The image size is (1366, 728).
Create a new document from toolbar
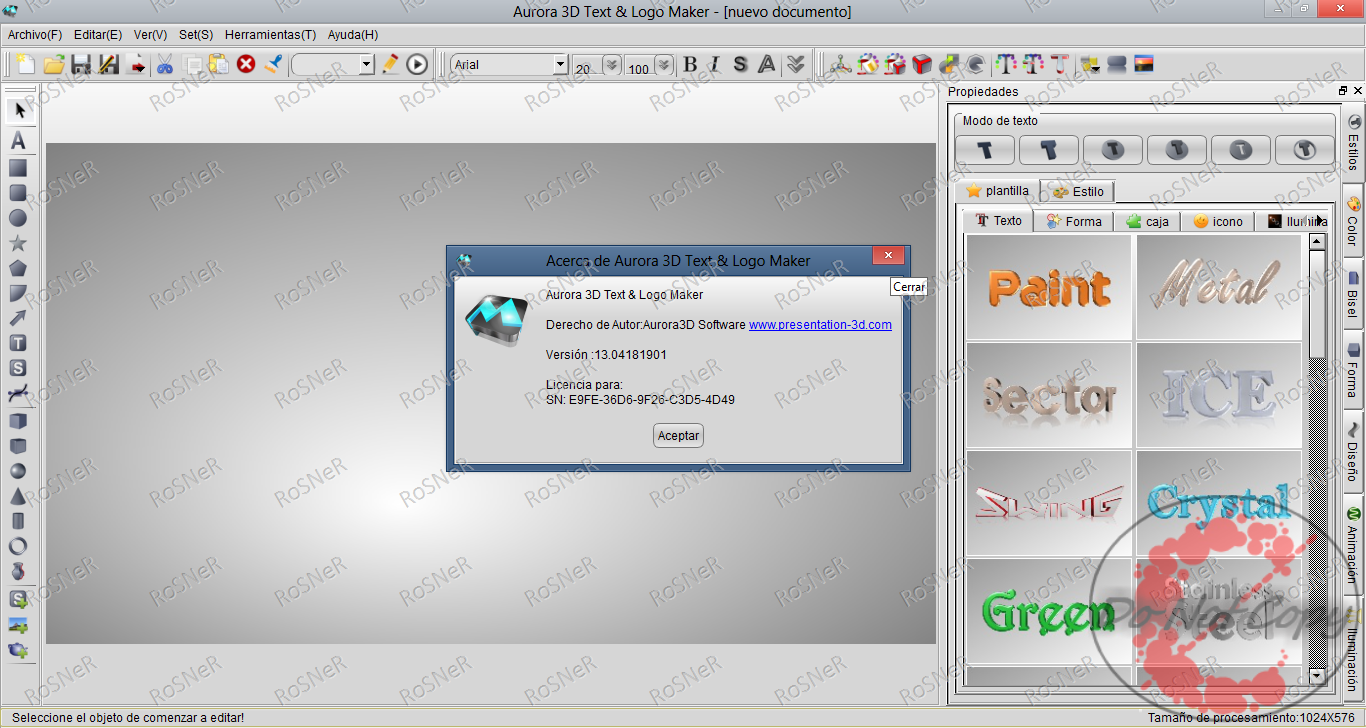tap(27, 65)
